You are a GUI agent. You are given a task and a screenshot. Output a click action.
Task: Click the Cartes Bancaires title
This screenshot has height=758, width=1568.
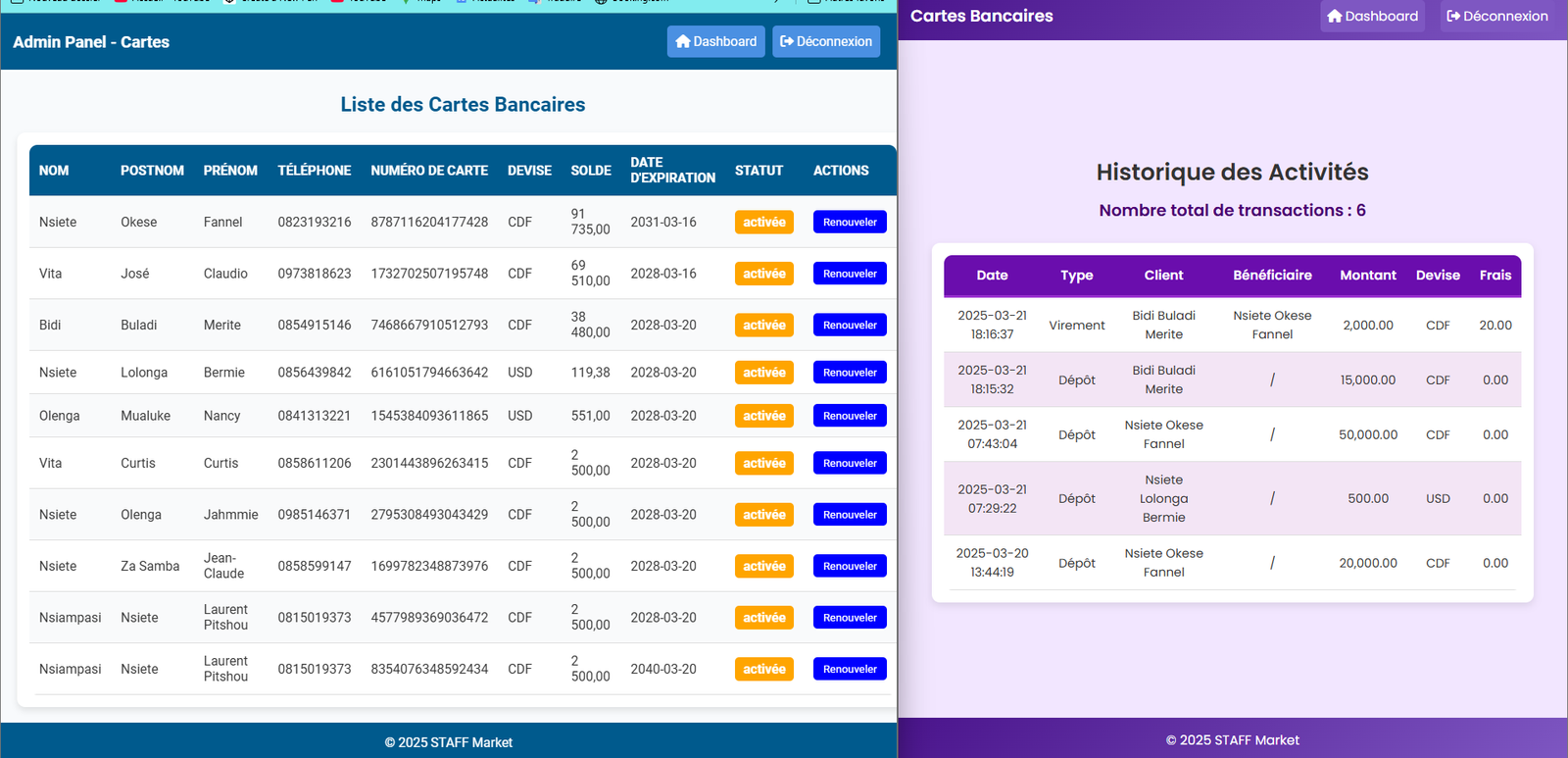pos(981,16)
